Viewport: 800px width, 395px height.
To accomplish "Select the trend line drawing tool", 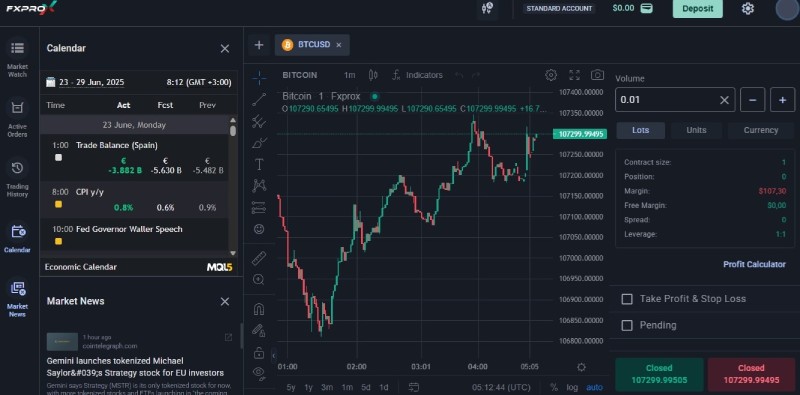I will coord(259,100).
